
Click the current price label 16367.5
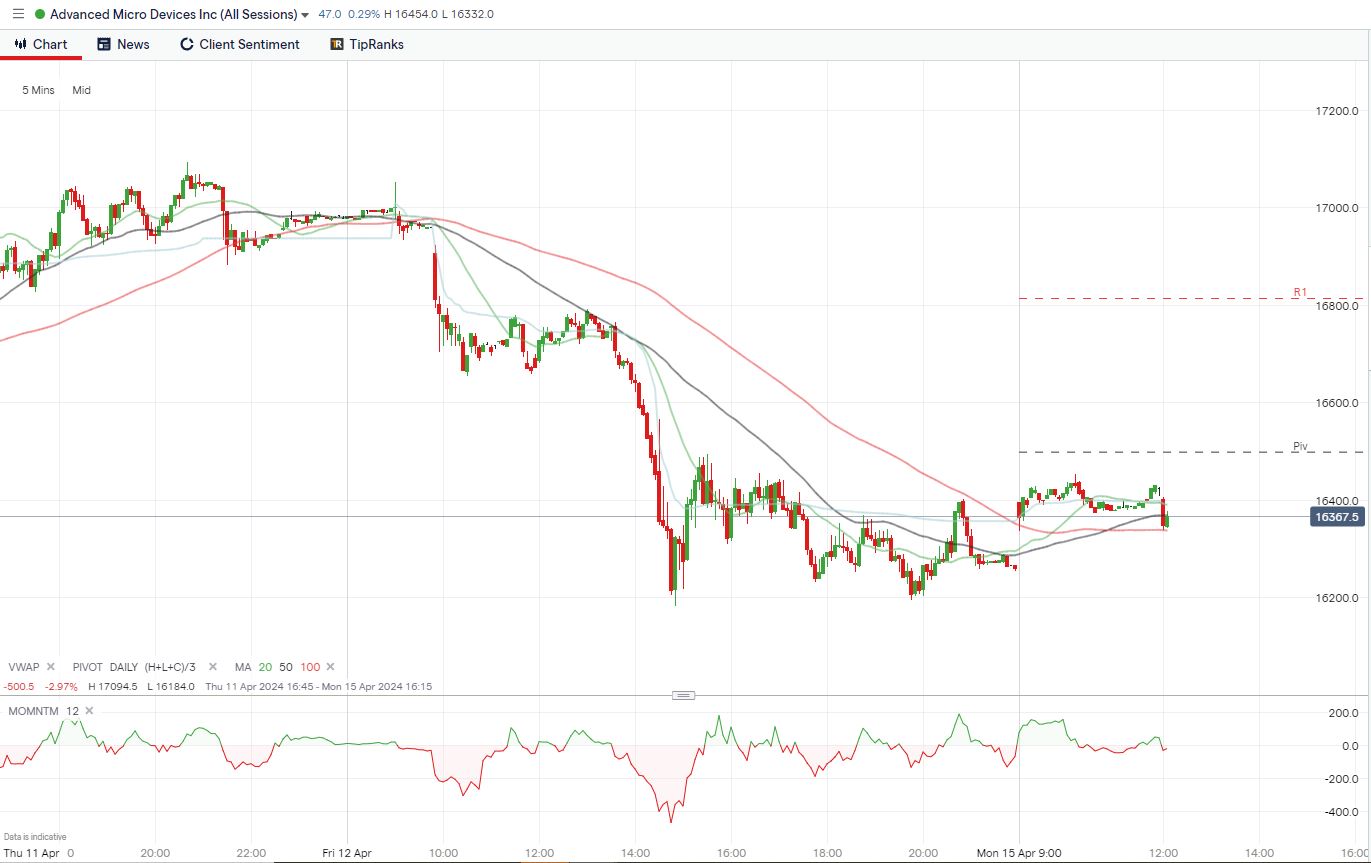click(x=1337, y=517)
